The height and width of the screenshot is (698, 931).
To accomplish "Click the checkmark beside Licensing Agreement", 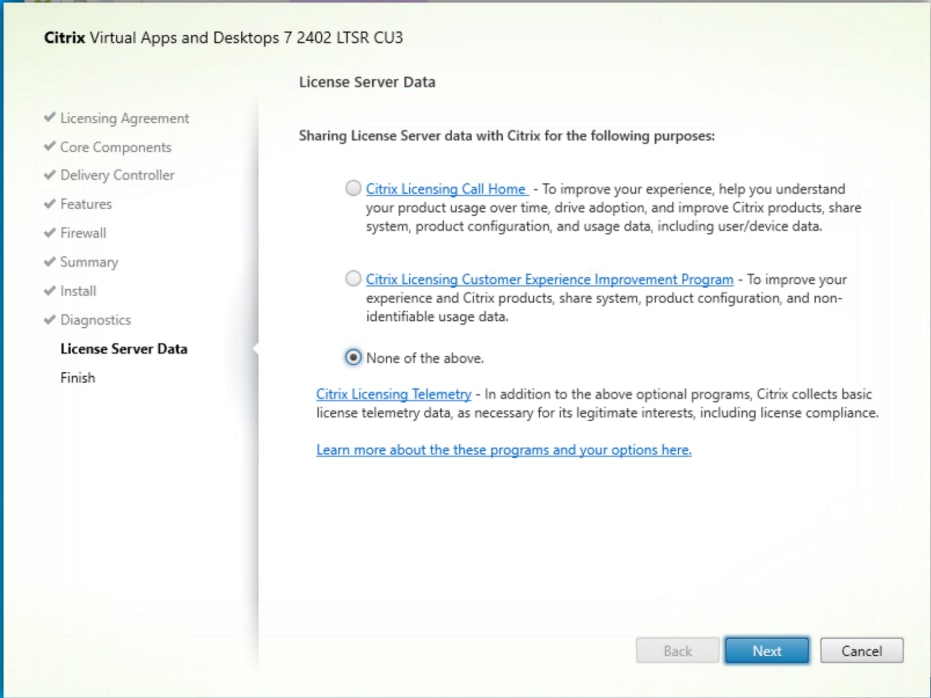I will [50, 117].
